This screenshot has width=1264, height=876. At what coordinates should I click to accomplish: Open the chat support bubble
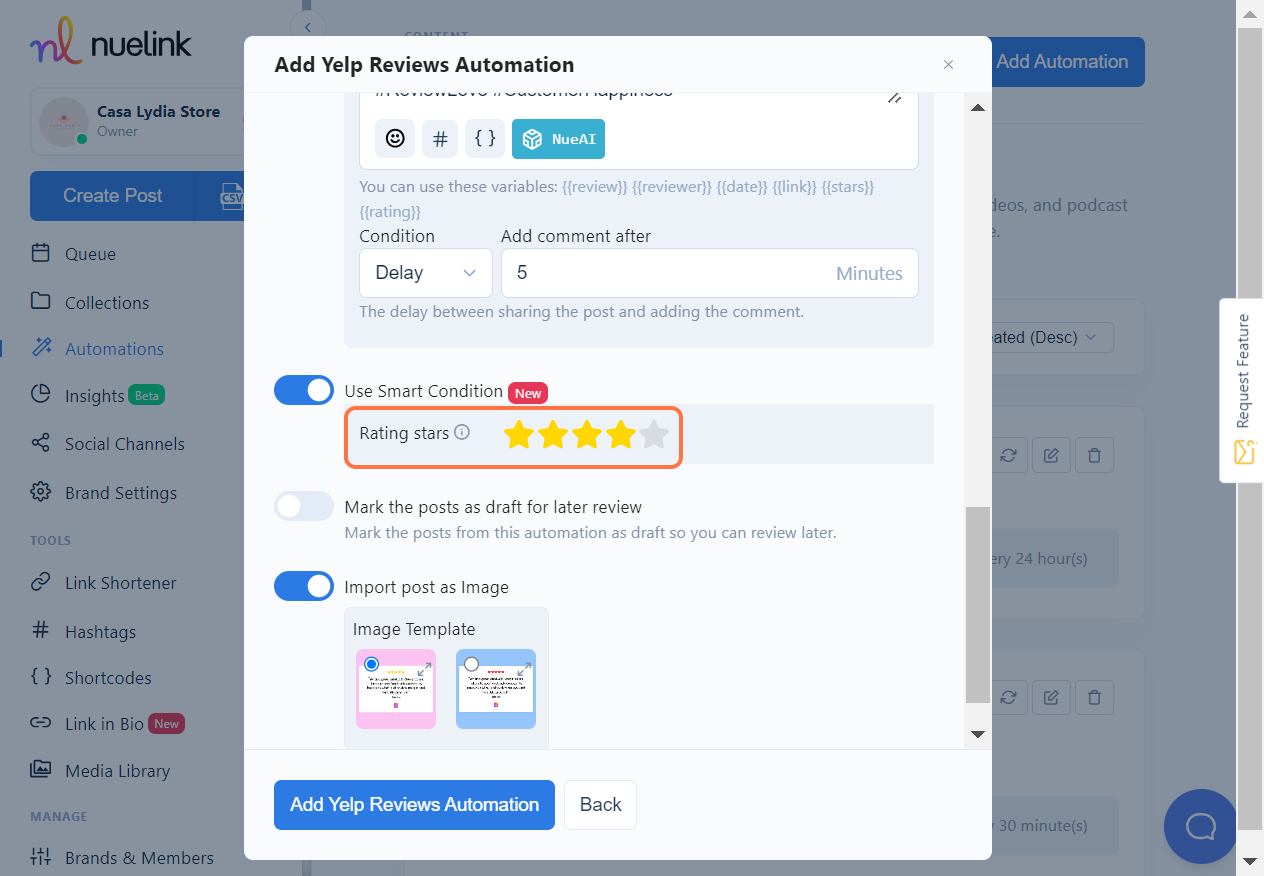1200,826
